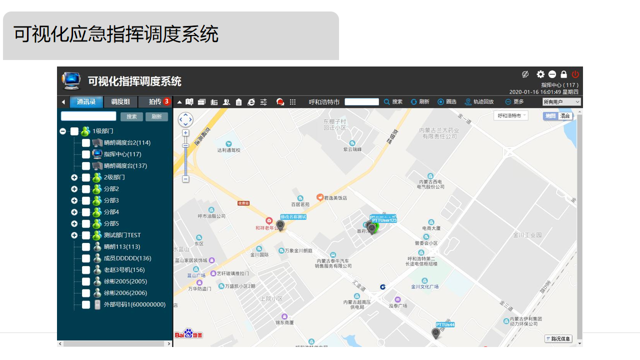This screenshot has width=640, height=360.
Task: Click the dark user pin near 和林老年公寓
Action: tap(280, 225)
